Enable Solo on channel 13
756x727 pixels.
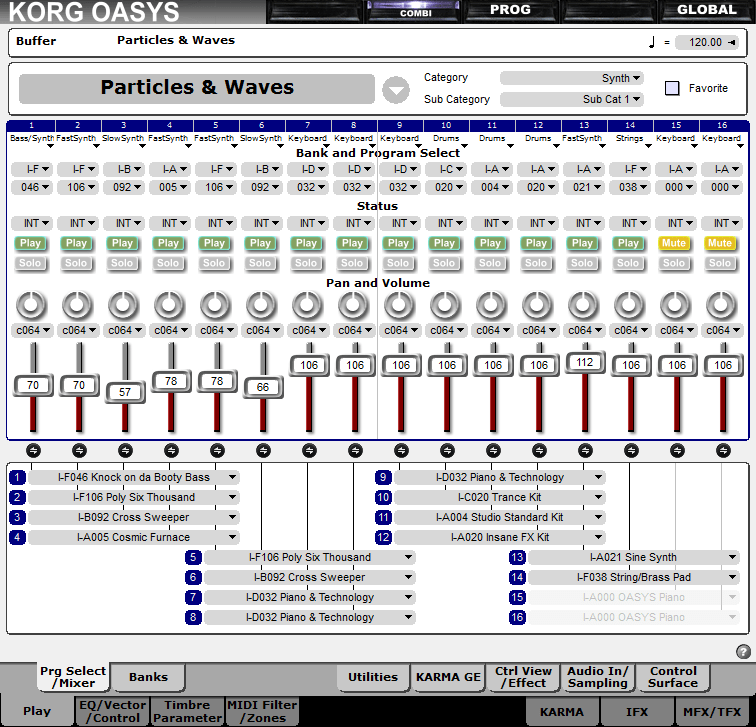582,263
